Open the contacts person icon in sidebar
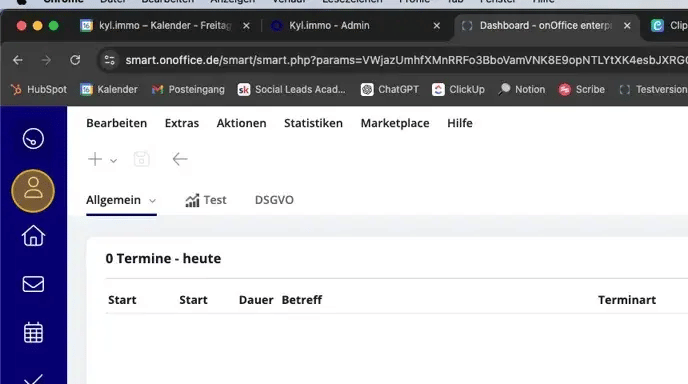The width and height of the screenshot is (688, 384). pyautogui.click(x=33, y=191)
